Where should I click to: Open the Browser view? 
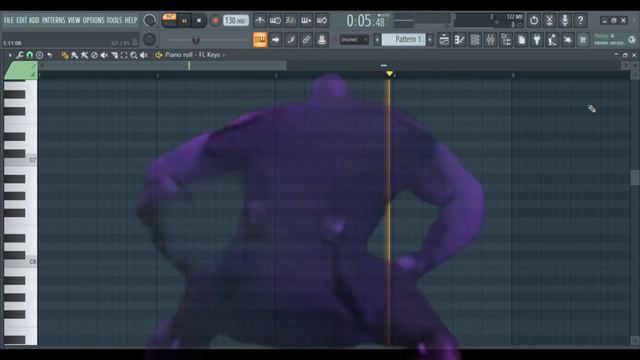(506, 40)
